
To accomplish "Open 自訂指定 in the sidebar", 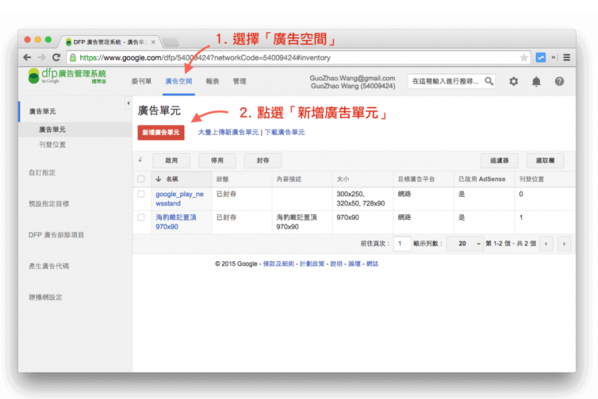I will [42, 173].
